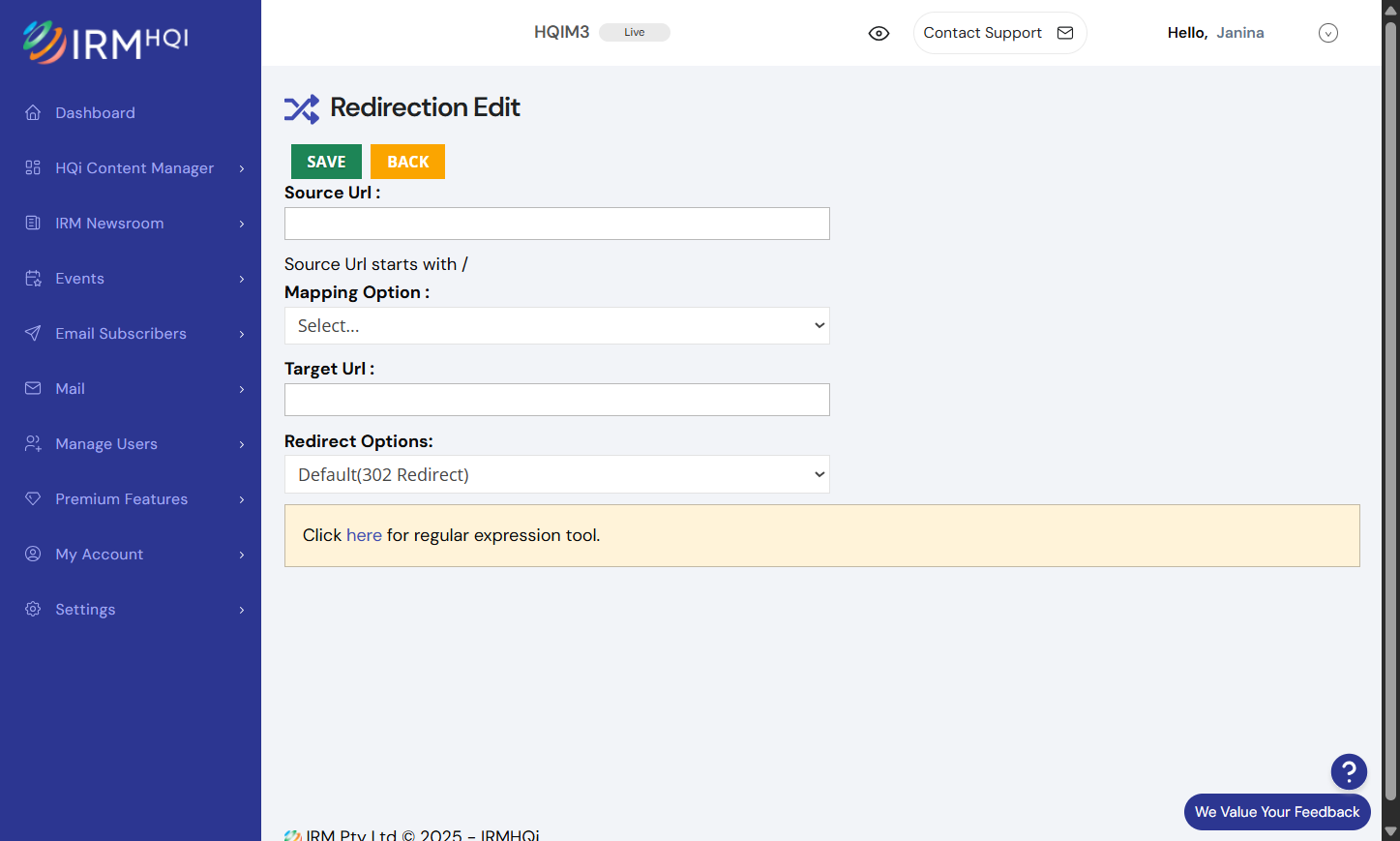Click the Mail envelope icon in sidebar
This screenshot has width=1400, height=841.
point(33,388)
